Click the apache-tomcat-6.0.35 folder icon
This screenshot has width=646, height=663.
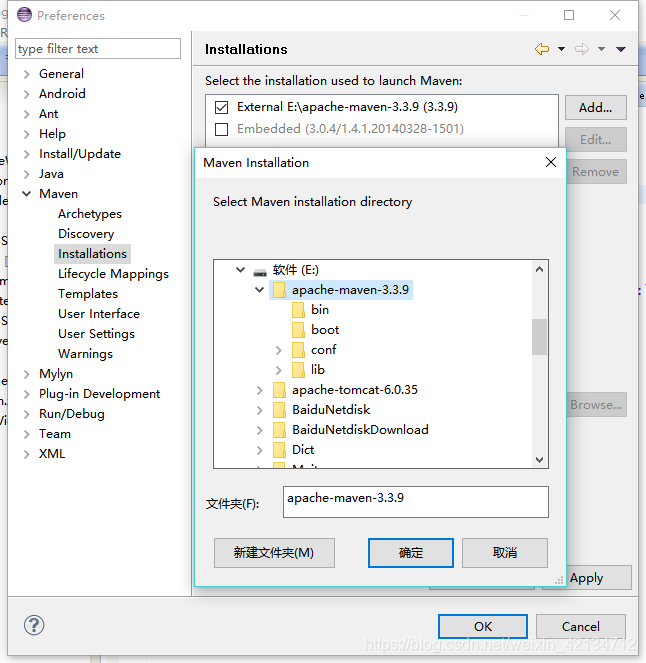[x=279, y=390]
